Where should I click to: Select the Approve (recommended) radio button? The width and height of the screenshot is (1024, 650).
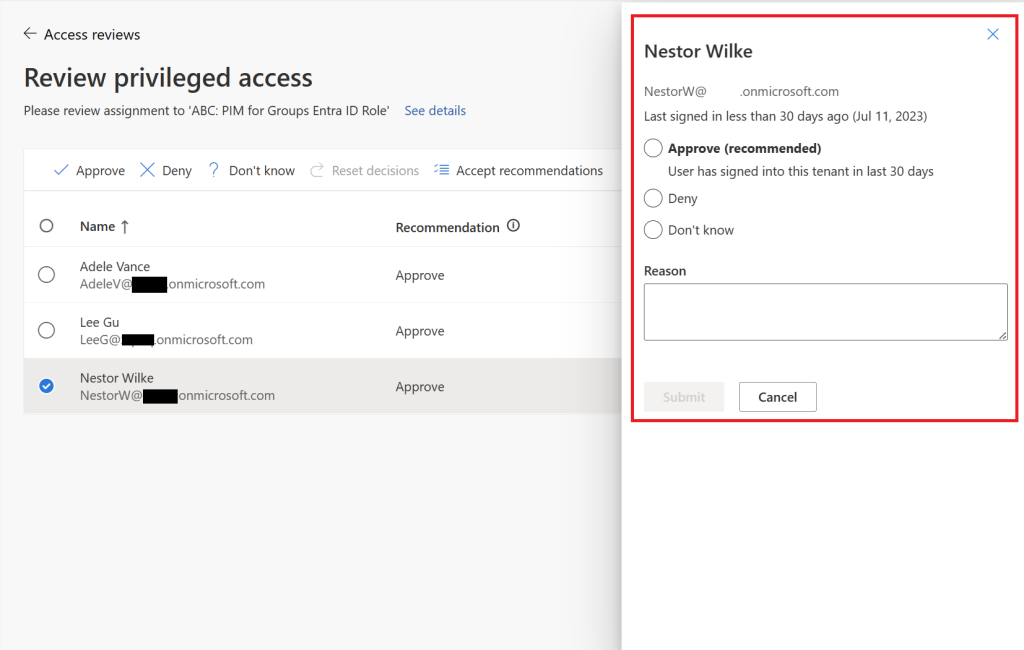tap(653, 147)
